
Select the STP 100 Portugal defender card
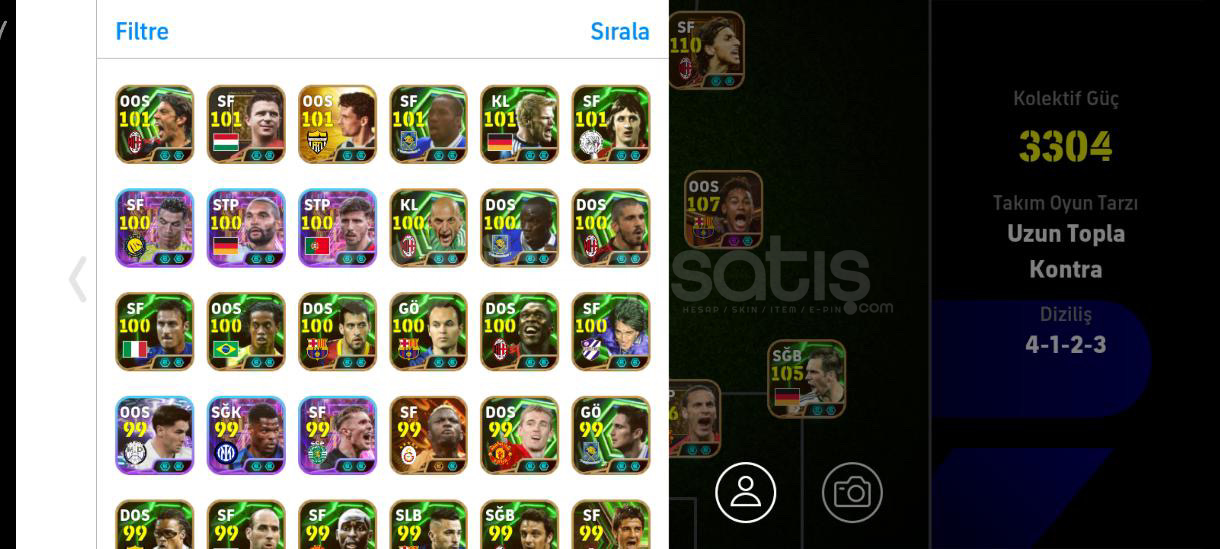point(337,228)
